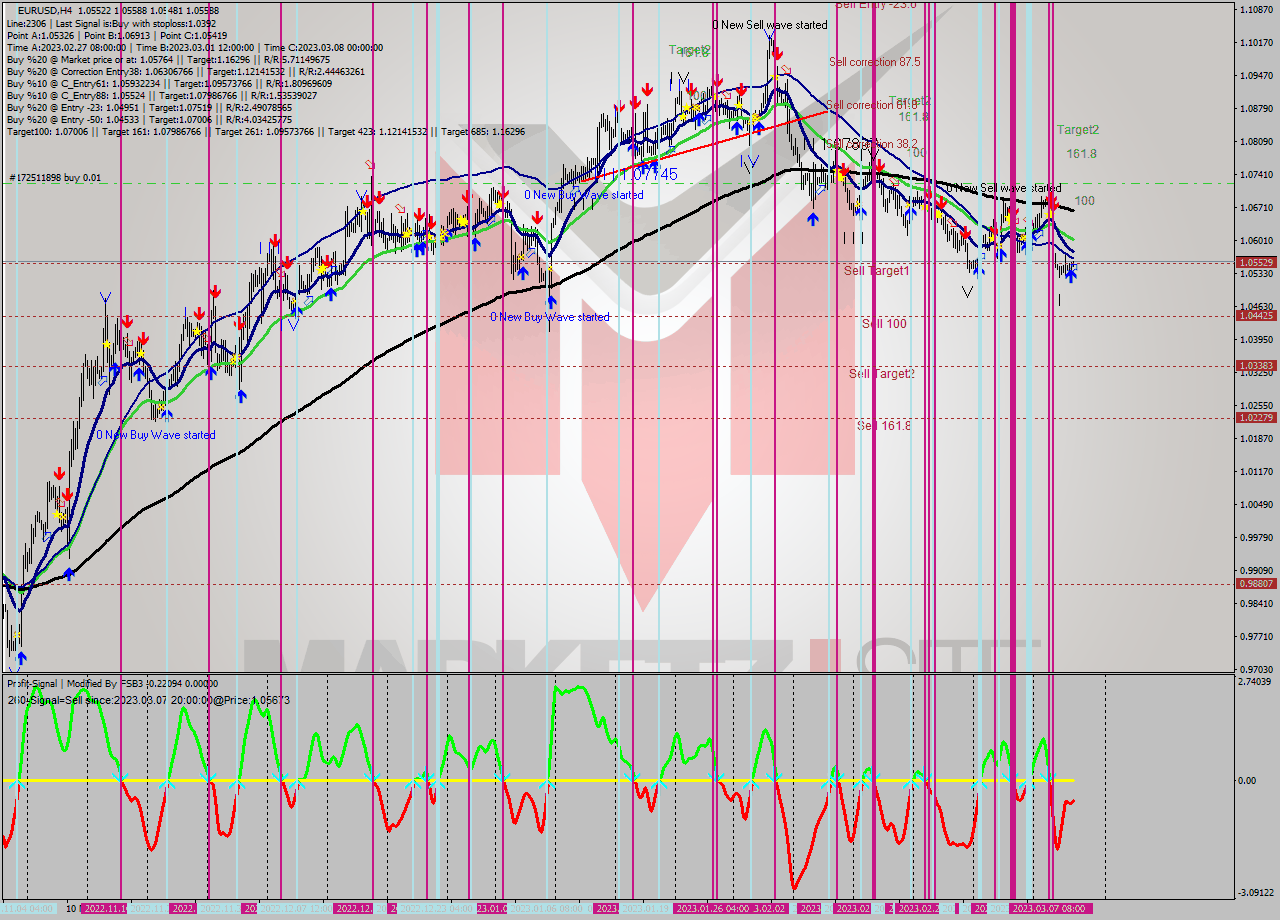The image size is (1280, 920).
Task: Select 0.97710 on the price scale
Action: [x=1256, y=637]
